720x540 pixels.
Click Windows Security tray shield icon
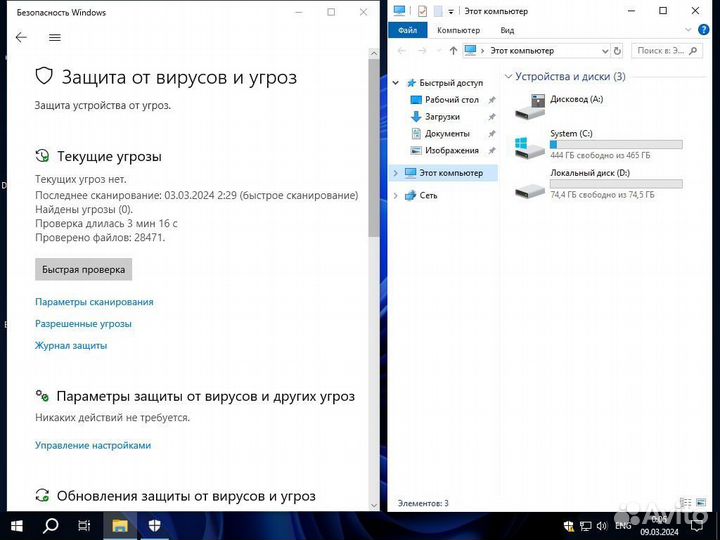coord(568,526)
